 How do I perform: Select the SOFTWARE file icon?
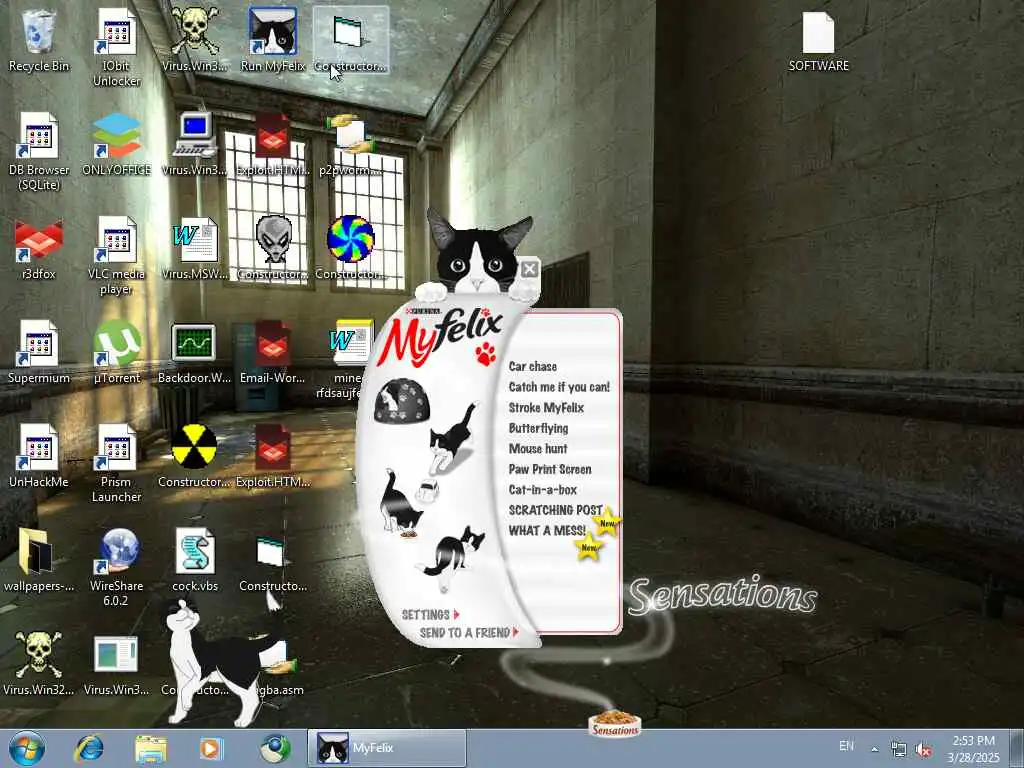point(818,40)
